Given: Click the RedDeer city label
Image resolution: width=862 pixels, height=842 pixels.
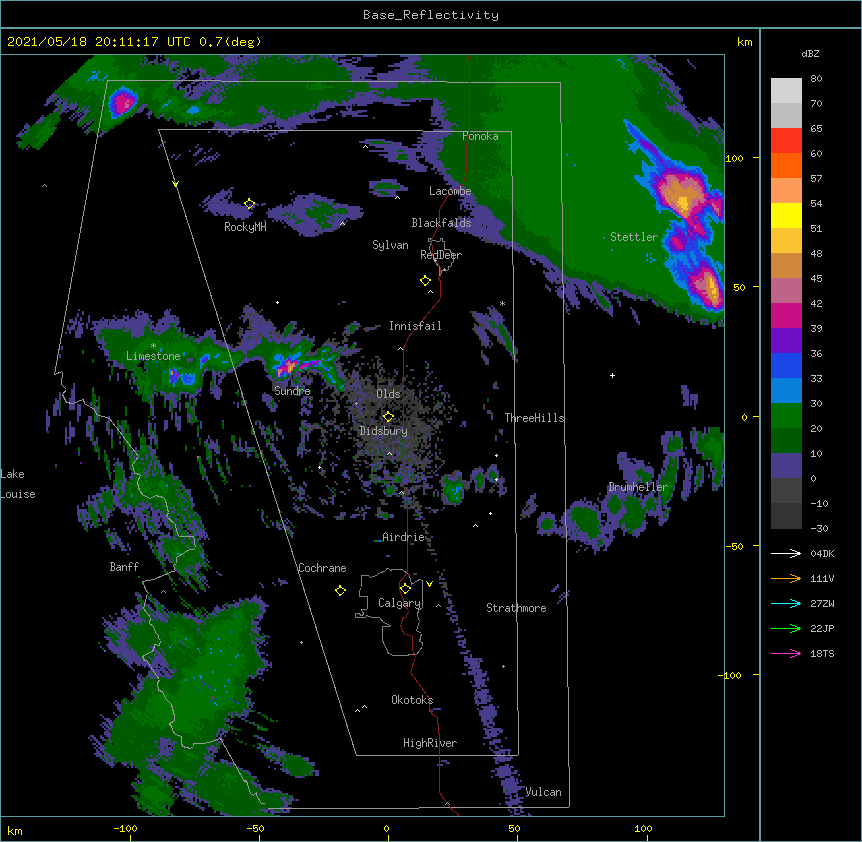Looking at the screenshot, I should click(441, 255).
